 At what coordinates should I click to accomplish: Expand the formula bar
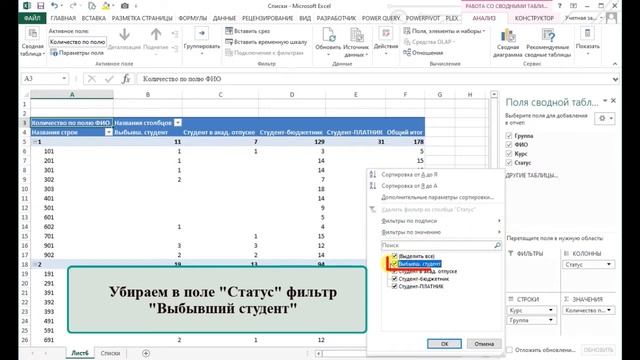(x=615, y=79)
